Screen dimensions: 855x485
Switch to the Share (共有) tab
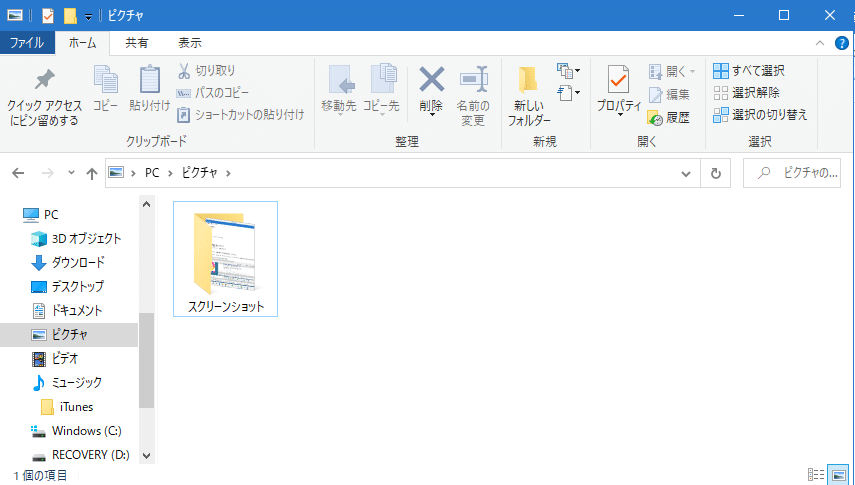tap(136, 43)
